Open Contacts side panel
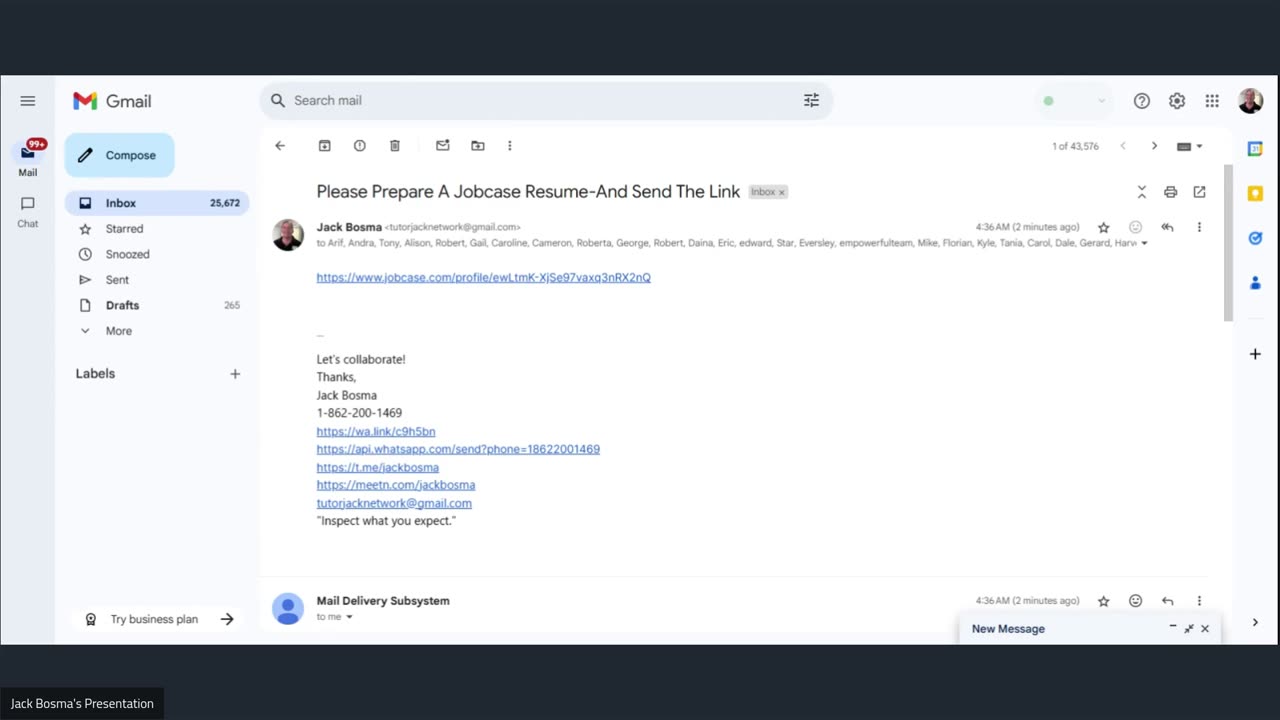Viewport: 1280px width, 720px height. (1255, 283)
